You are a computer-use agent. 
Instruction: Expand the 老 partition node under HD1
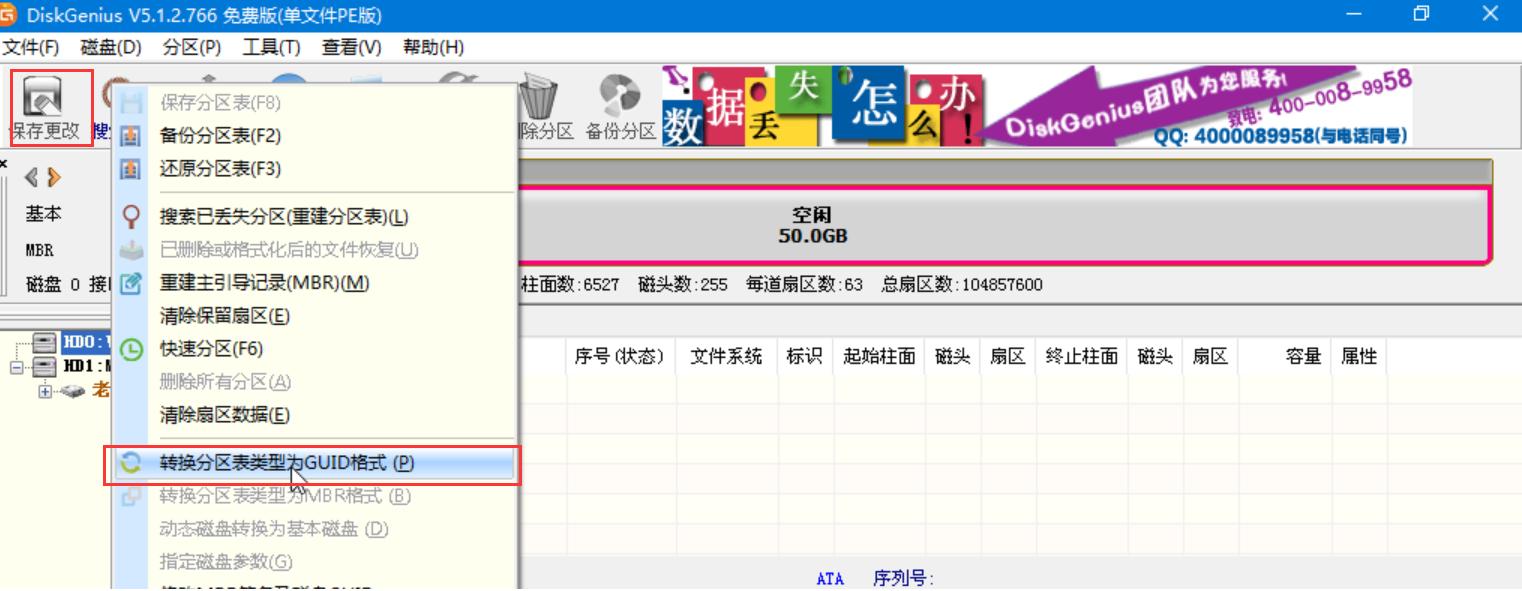pos(45,391)
